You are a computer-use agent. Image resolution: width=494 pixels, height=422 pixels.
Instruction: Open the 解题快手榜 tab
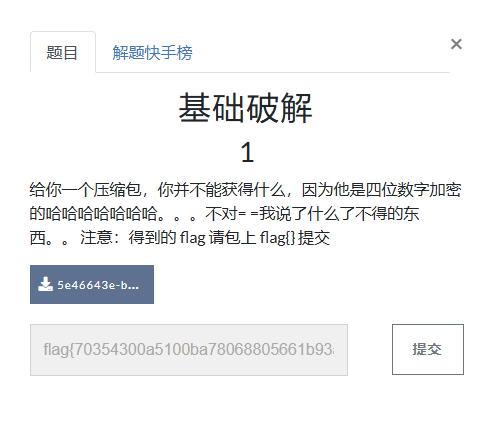coord(152,53)
